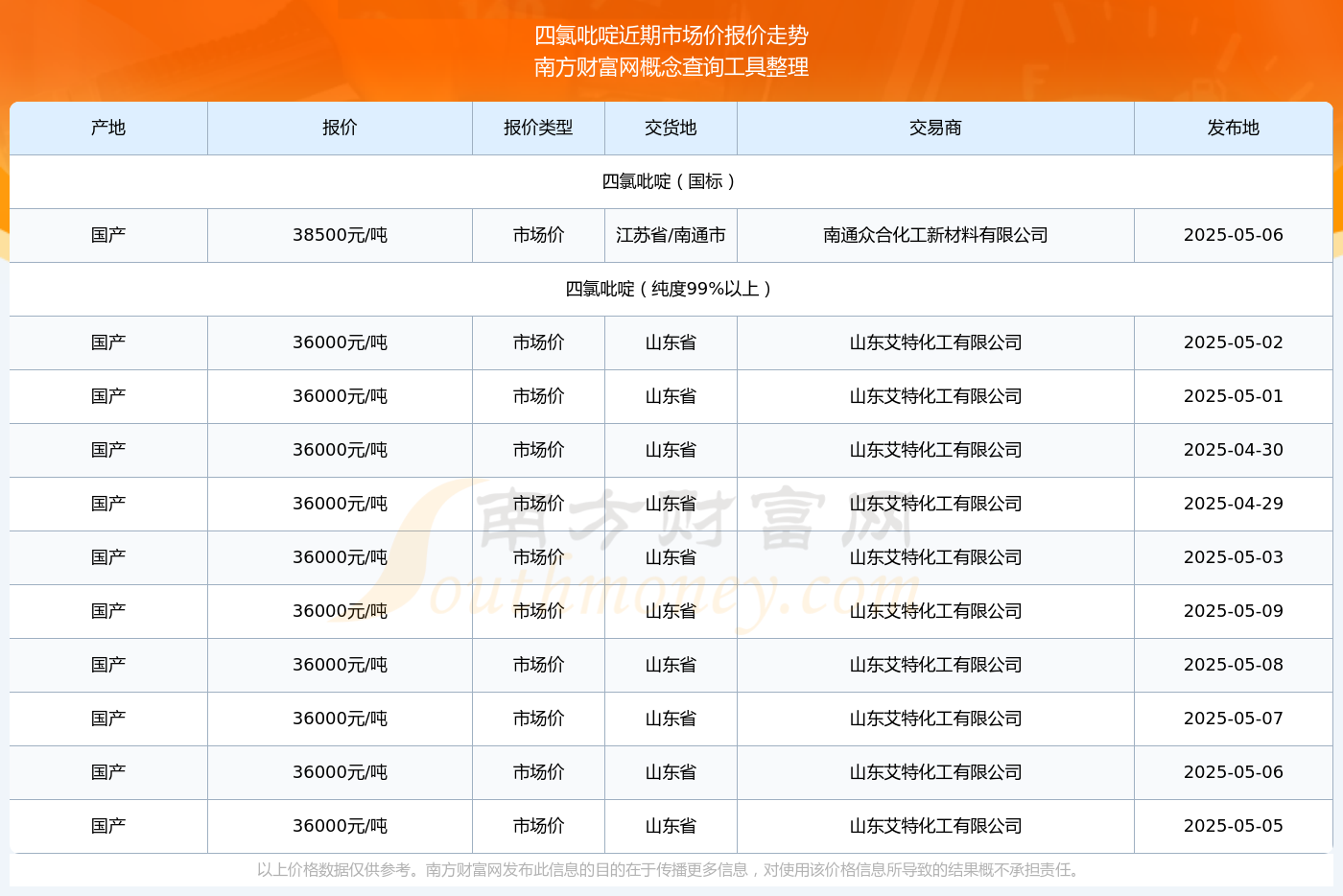Click the subtitle 南方财富网概念查询工具整理
The width and height of the screenshot is (1343, 896).
(671, 67)
